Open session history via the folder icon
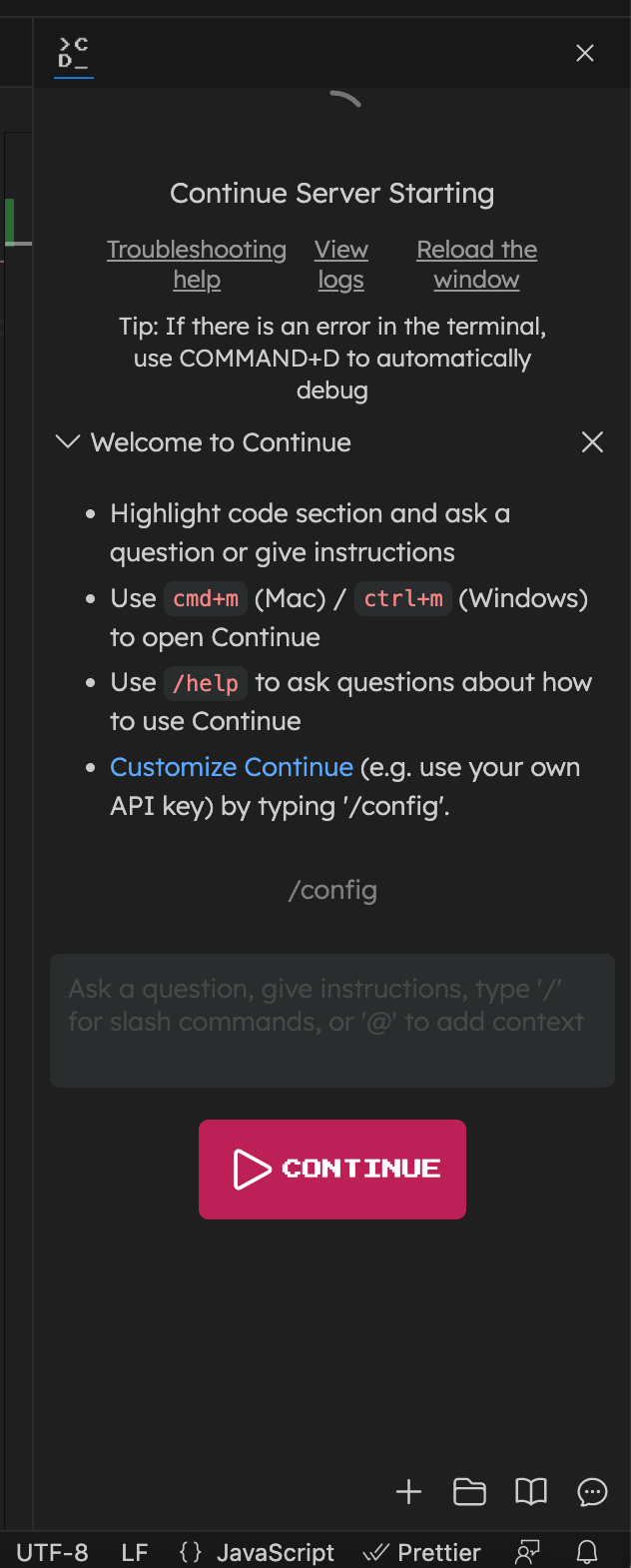Screen dimensions: 631x1568 (469, 1492)
